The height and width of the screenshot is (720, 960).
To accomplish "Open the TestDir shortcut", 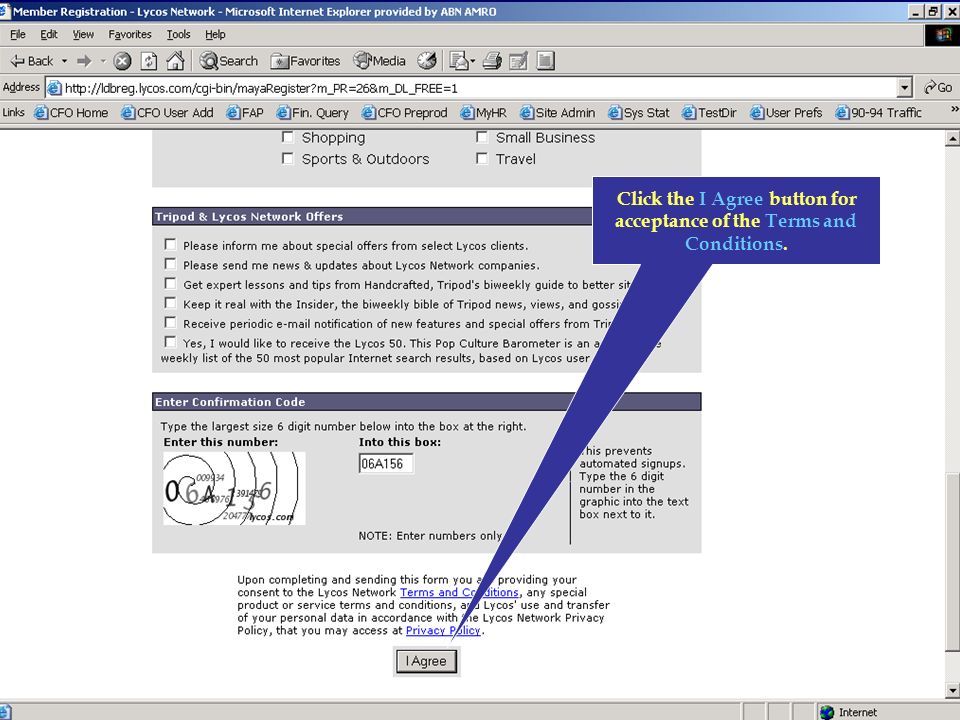I will coord(710,113).
